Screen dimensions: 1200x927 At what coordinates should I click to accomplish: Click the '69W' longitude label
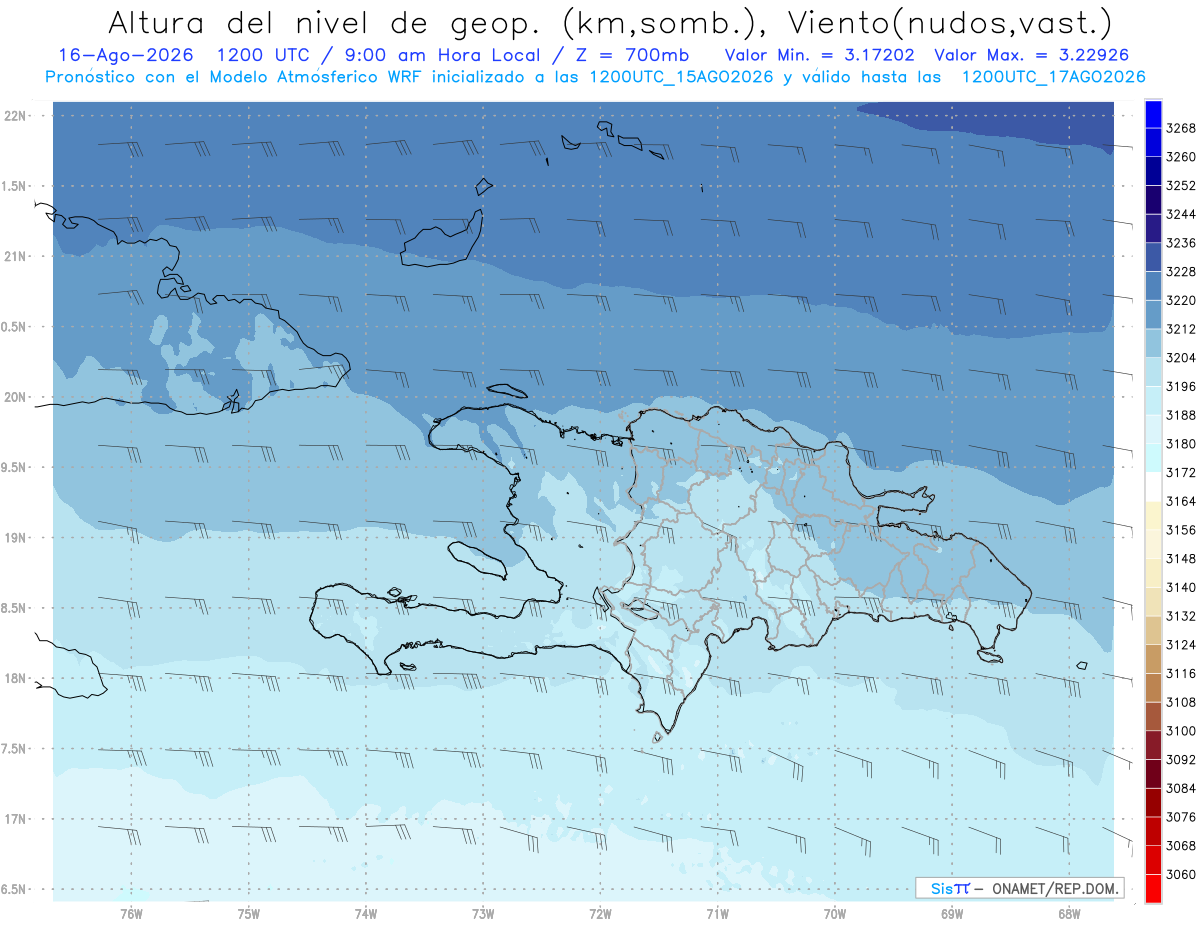click(952, 913)
